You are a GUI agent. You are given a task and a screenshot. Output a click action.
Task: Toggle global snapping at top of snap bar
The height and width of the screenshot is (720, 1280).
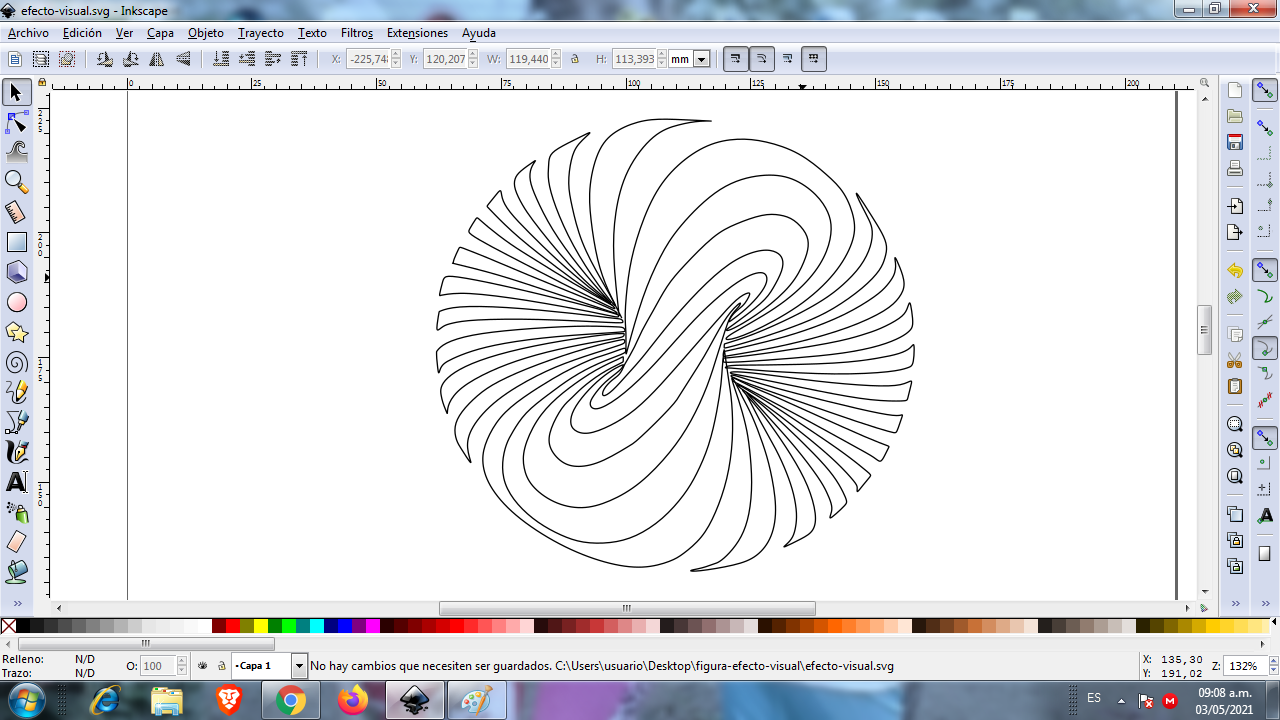1265,91
